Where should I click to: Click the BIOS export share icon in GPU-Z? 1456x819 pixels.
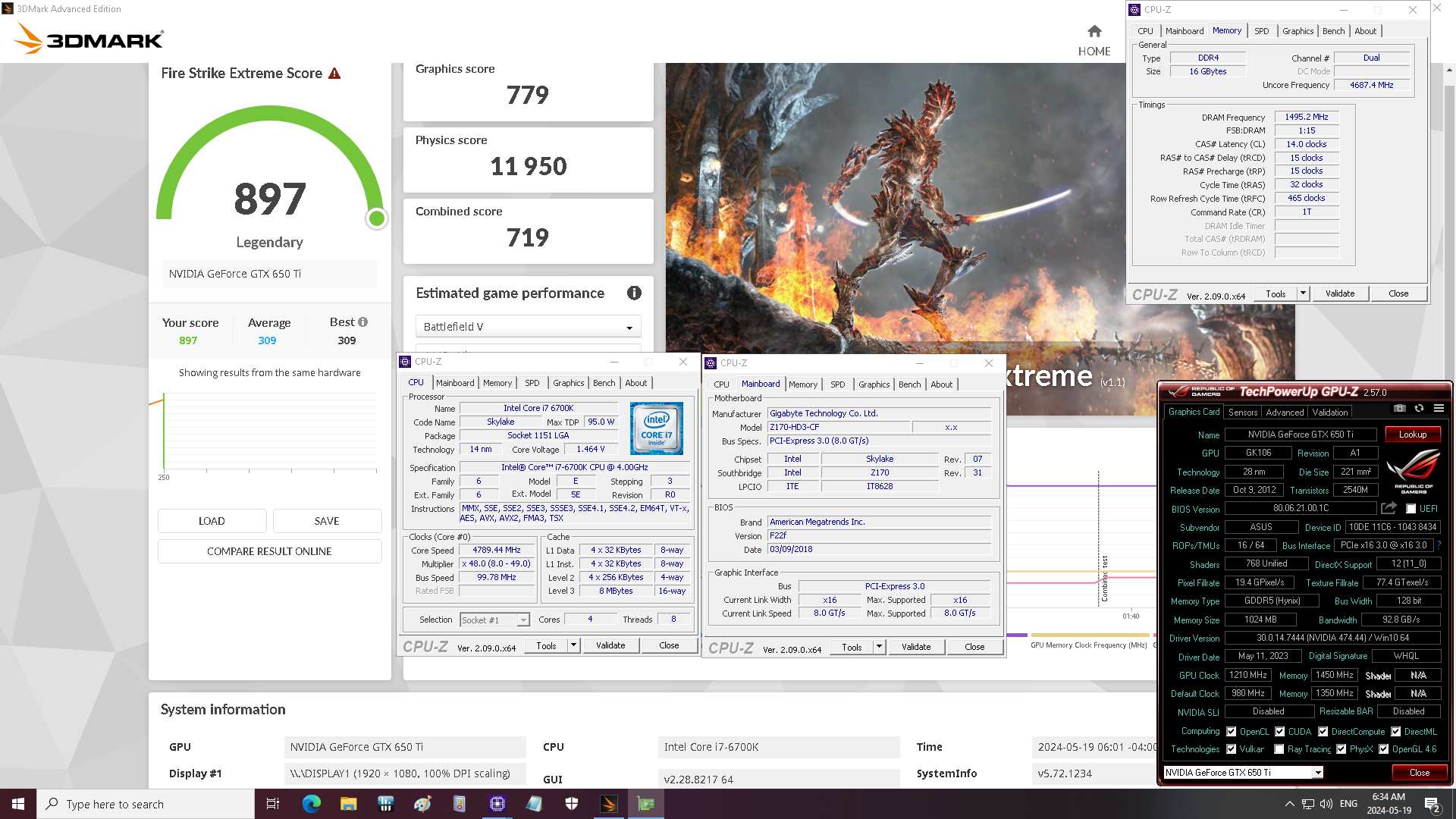pos(1389,508)
